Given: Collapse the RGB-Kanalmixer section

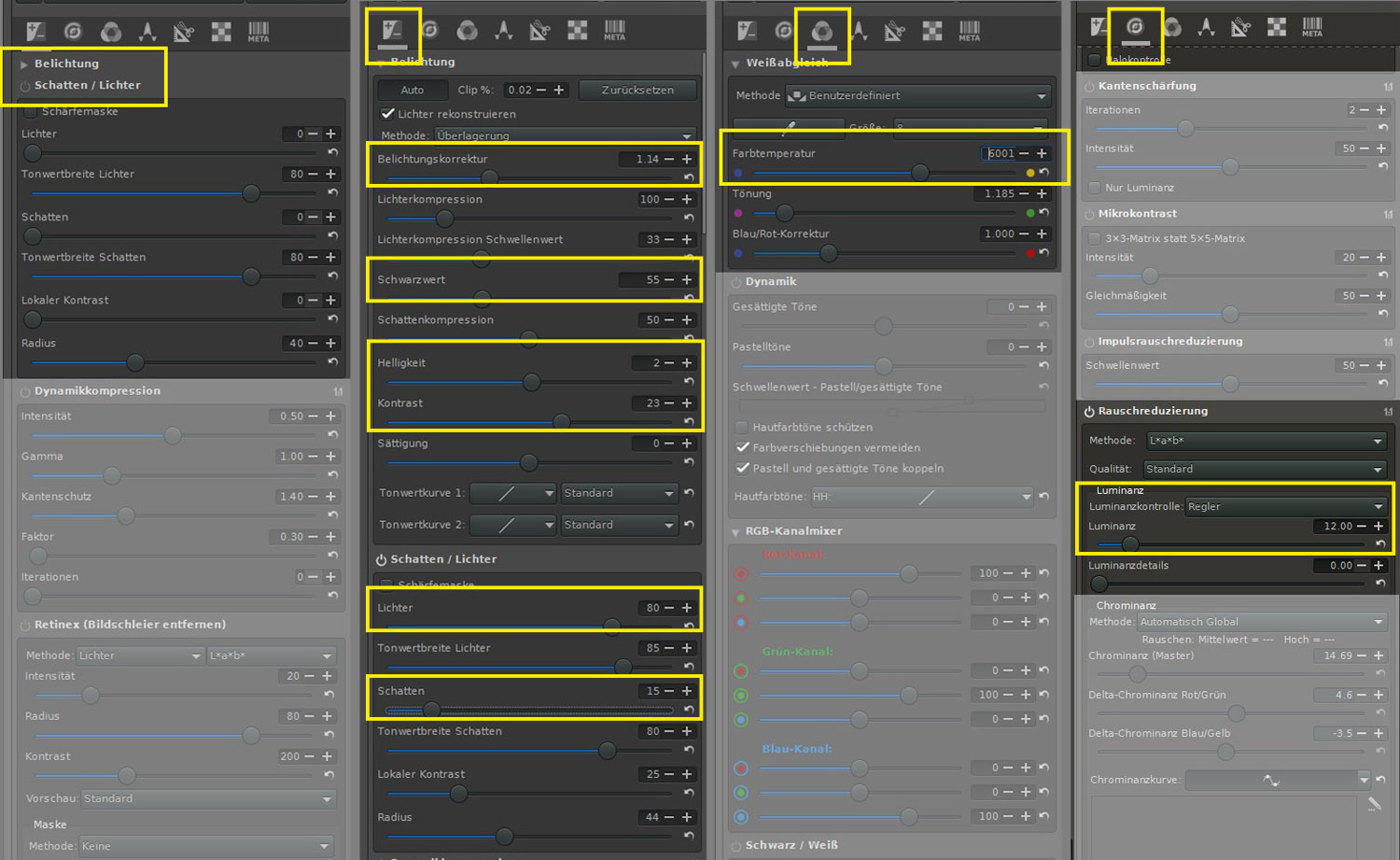Looking at the screenshot, I should pyautogui.click(x=736, y=531).
